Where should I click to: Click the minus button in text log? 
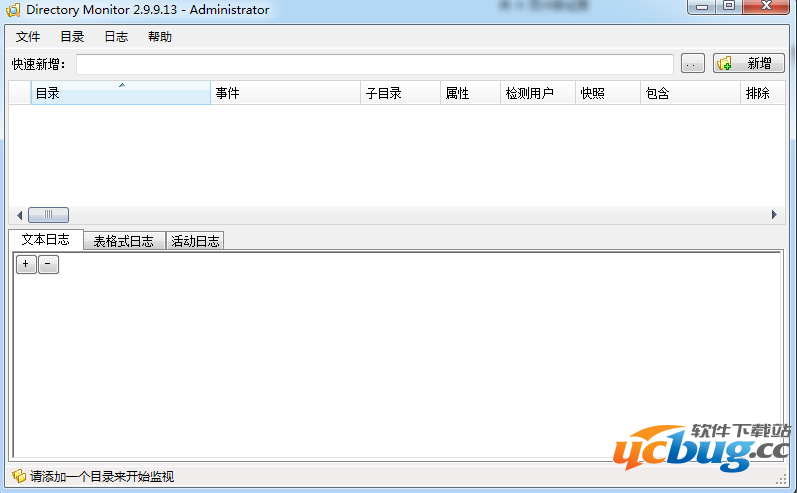pyautogui.click(x=48, y=264)
